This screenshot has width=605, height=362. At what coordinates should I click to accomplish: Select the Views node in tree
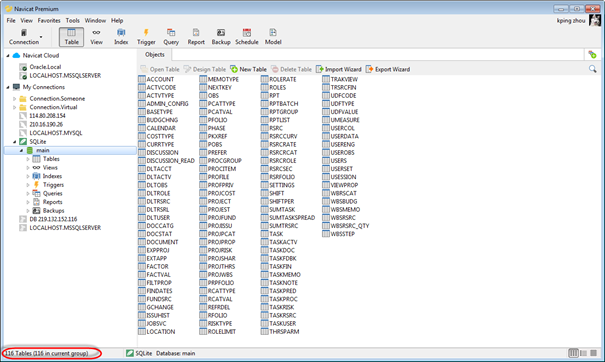pyautogui.click(x=50, y=167)
